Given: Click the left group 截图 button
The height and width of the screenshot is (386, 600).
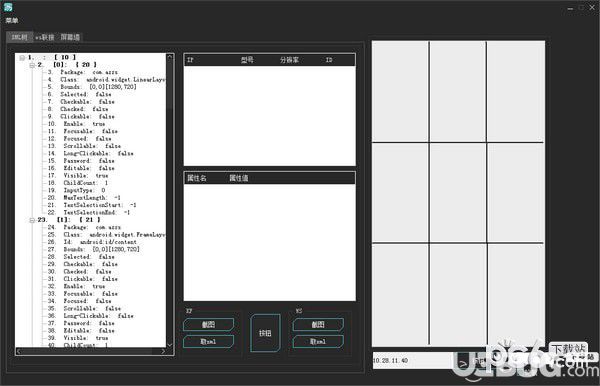Looking at the screenshot, I should coord(209,325).
